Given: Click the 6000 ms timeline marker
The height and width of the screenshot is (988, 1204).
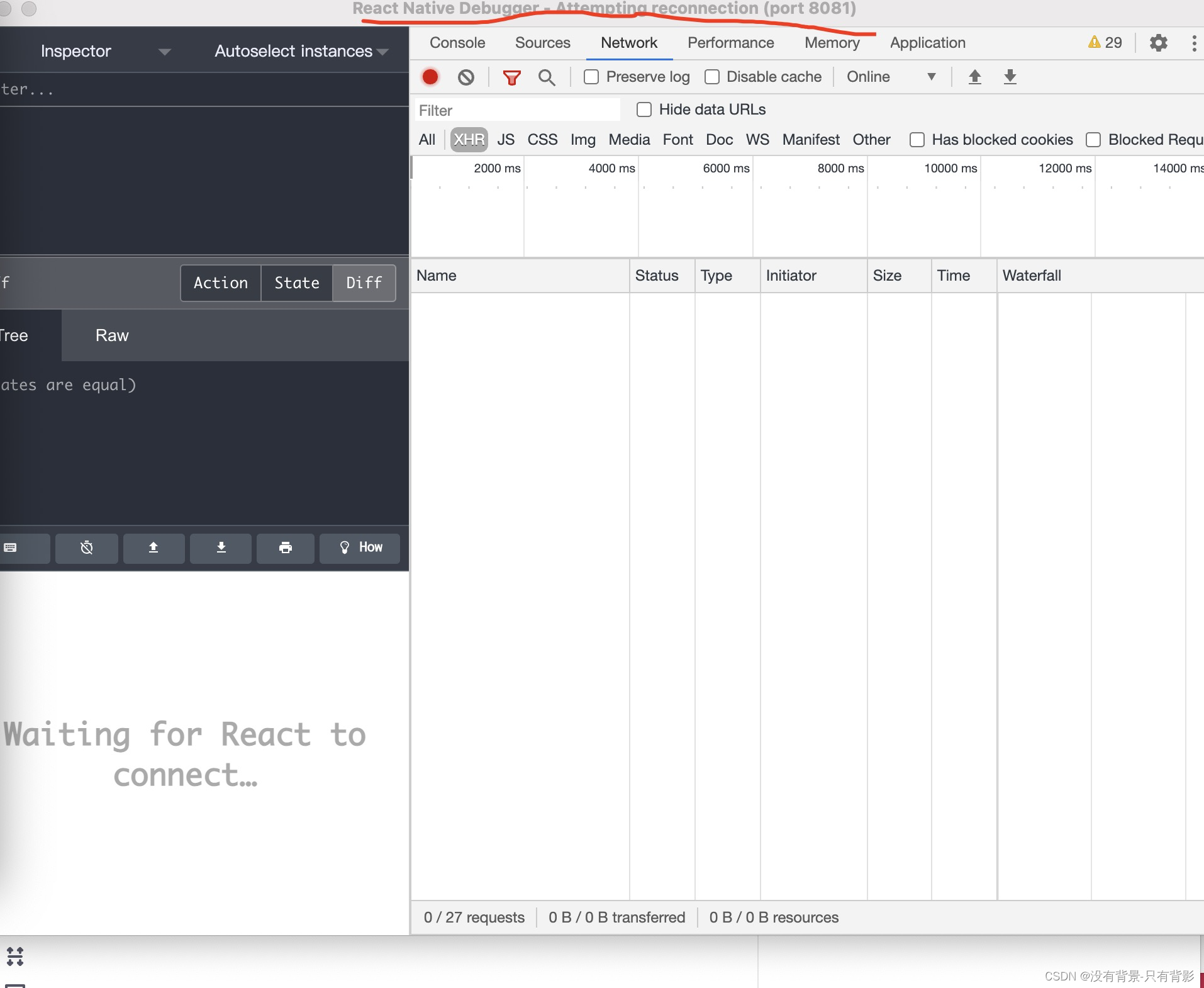Looking at the screenshot, I should 726,168.
